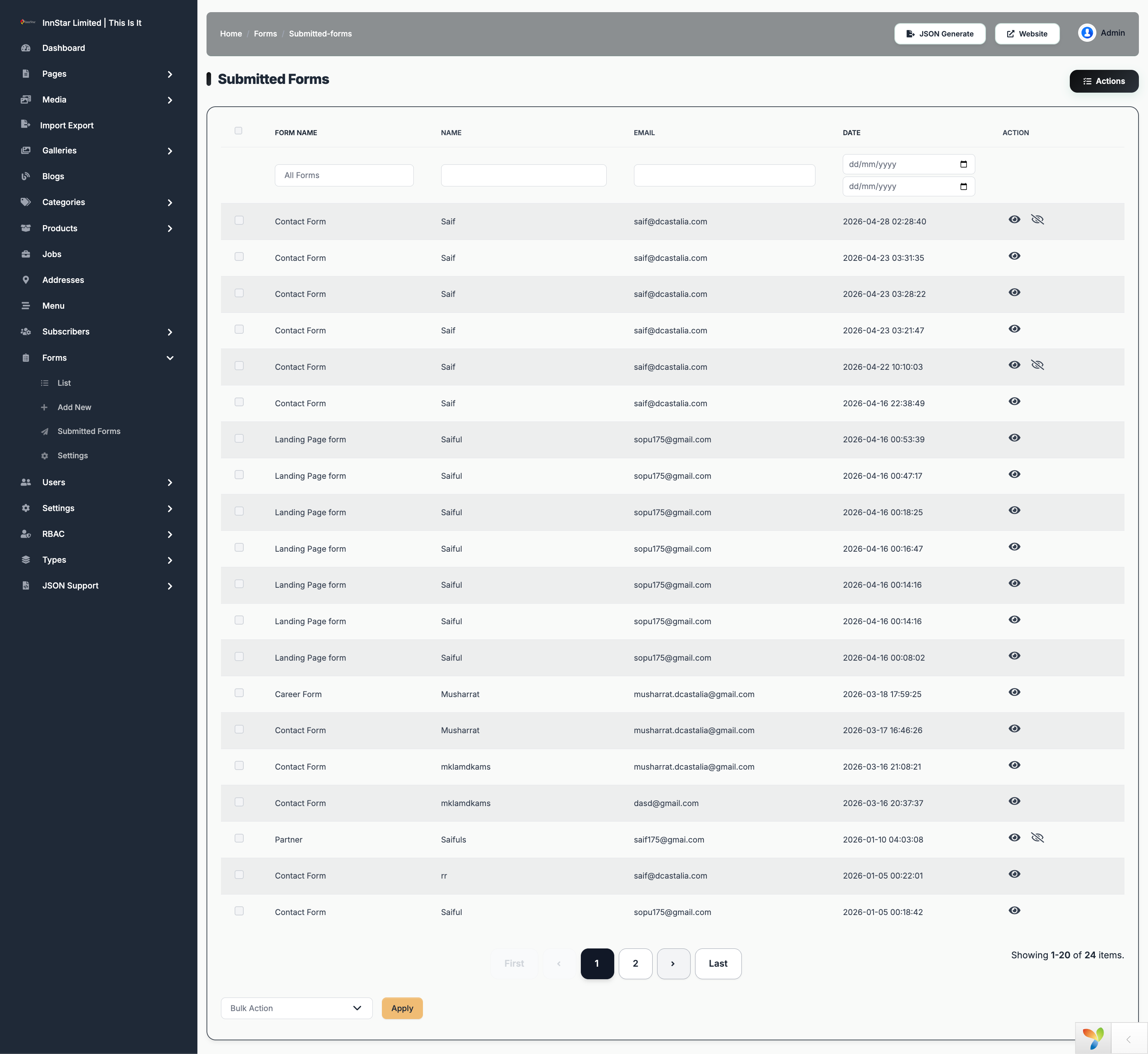Click the Email filter input field
The width and height of the screenshot is (1148, 1054).
click(724, 176)
